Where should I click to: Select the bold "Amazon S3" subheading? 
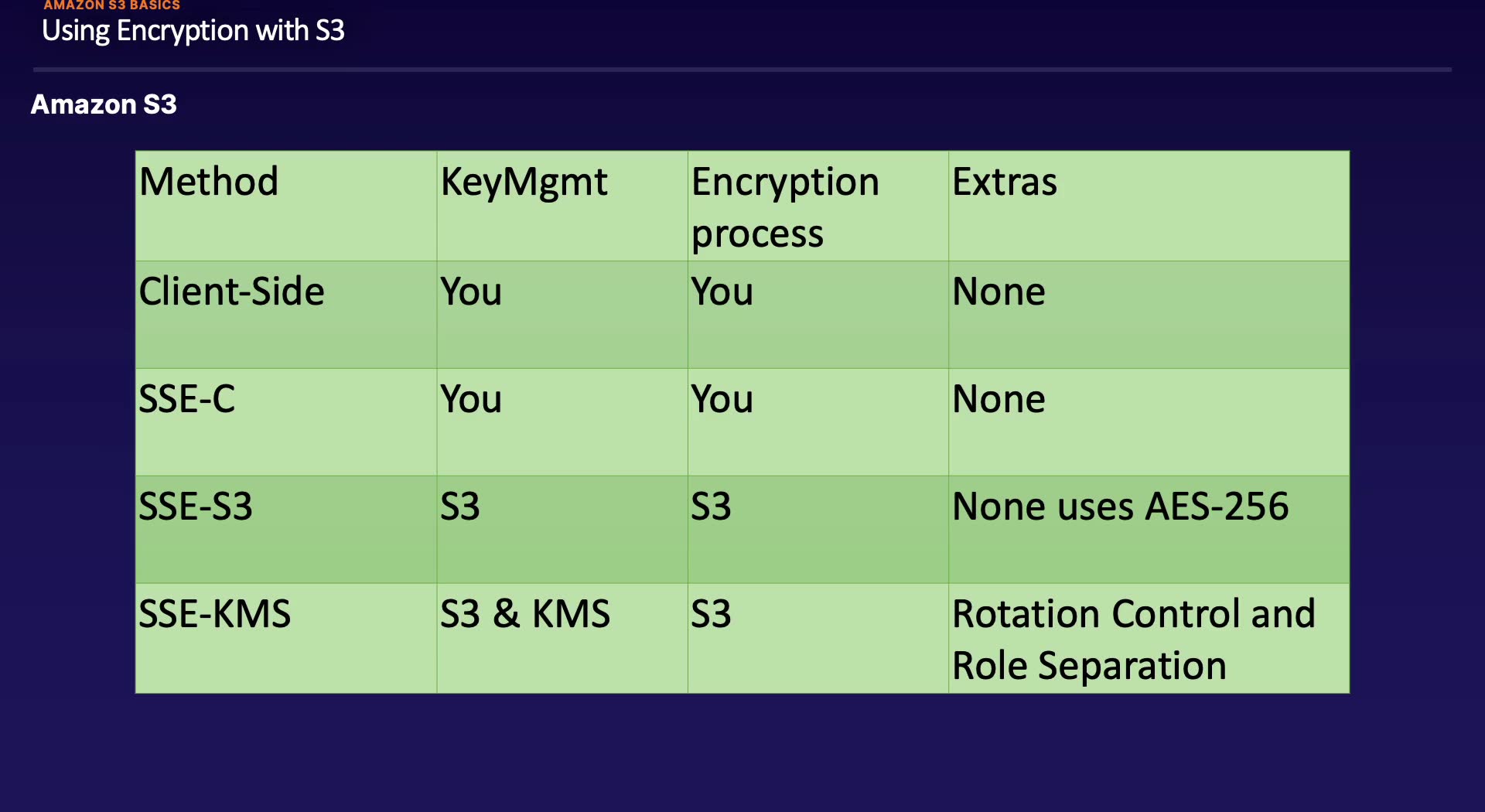104,104
